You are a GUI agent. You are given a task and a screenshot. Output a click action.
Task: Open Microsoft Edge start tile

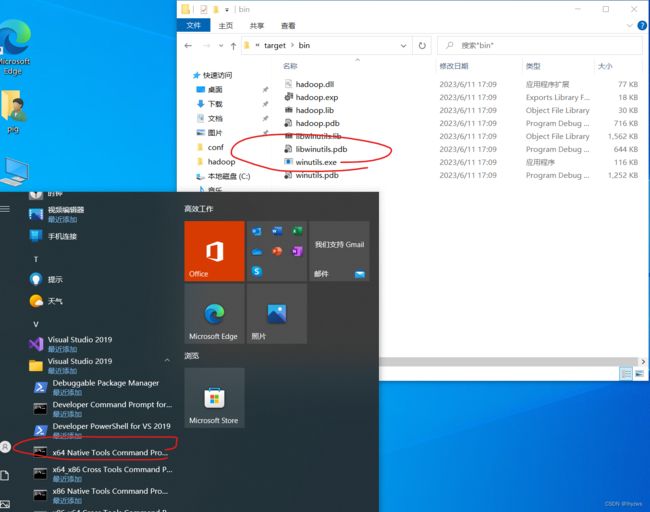tap(214, 314)
